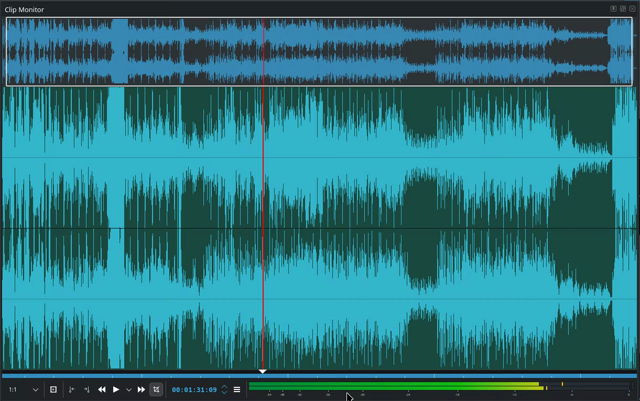Open the 1:1 zoom level dropdown
This screenshot has height=401, width=640.
pos(23,389)
